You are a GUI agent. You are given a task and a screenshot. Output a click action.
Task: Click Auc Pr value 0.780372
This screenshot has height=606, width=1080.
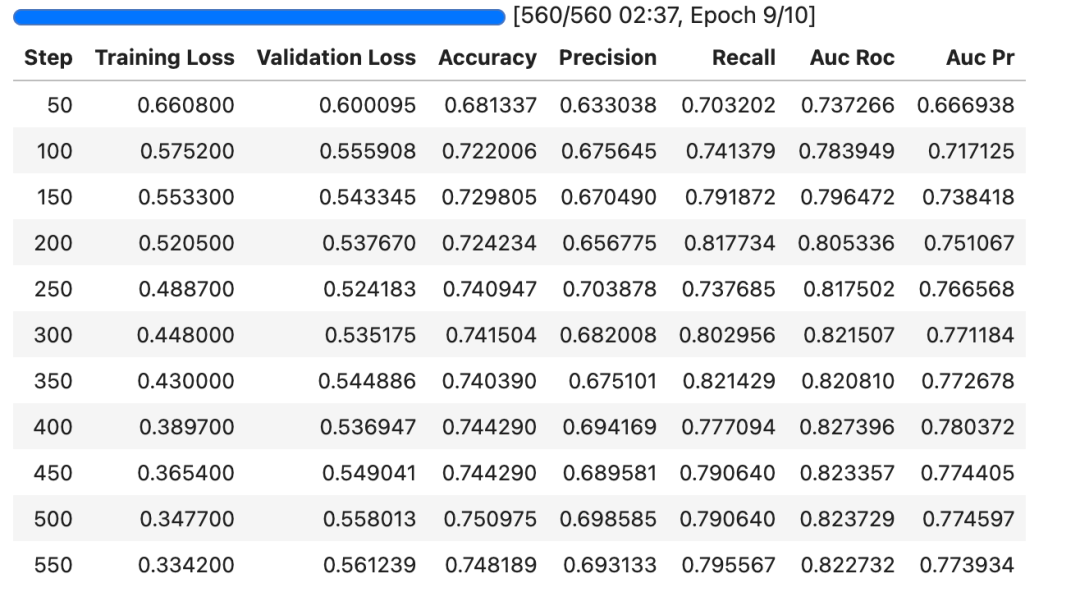[967, 427]
